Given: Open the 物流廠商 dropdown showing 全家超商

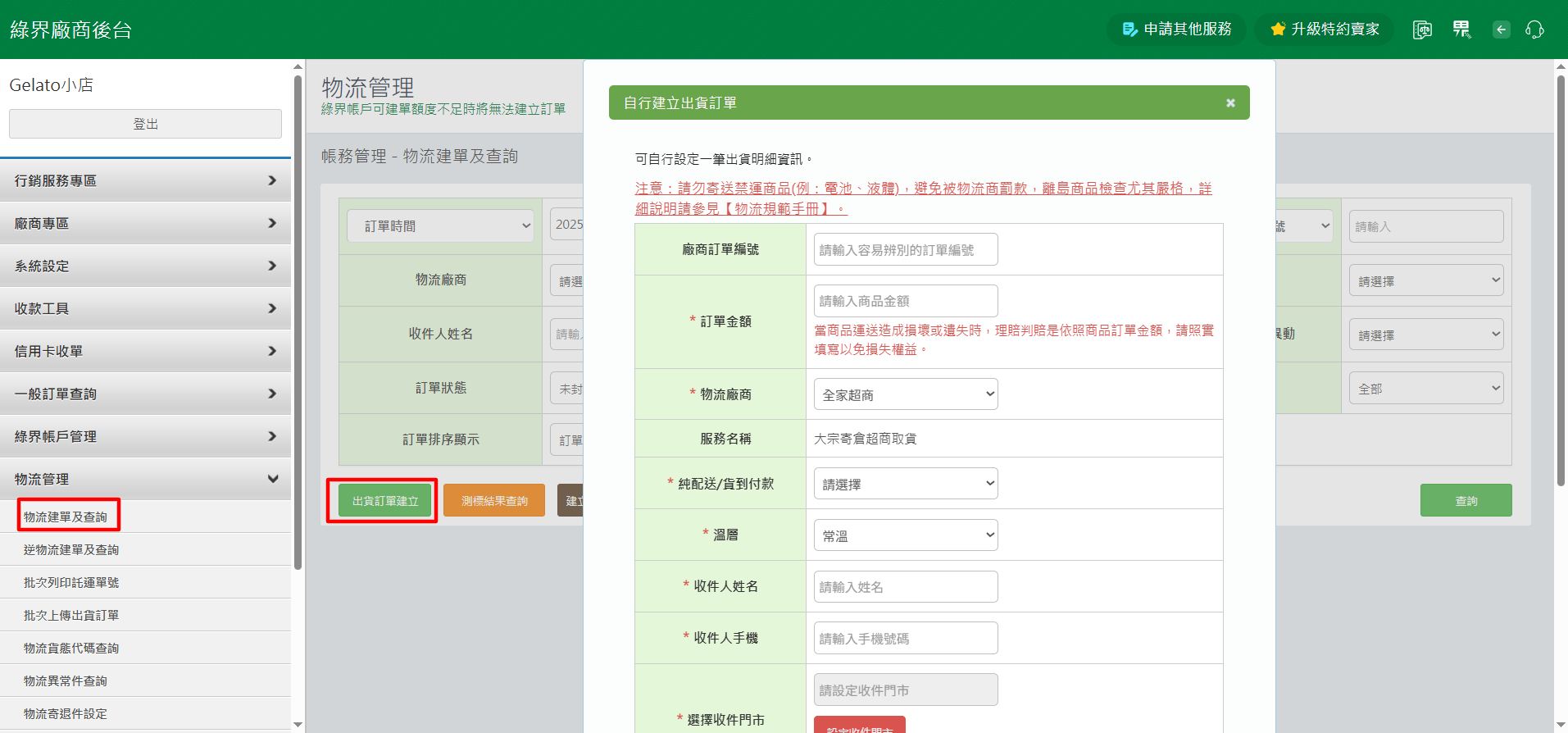Looking at the screenshot, I should tap(906, 394).
